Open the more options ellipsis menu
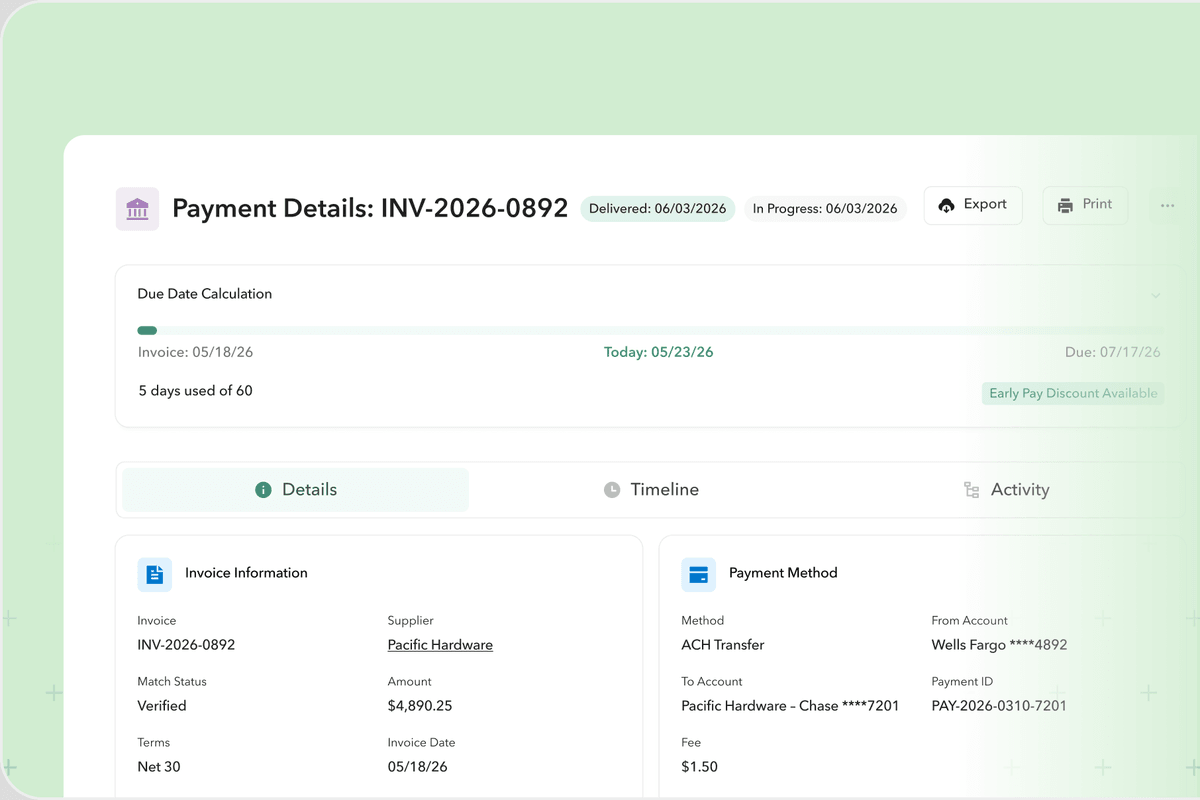This screenshot has height=800, width=1200. pos(1167,205)
